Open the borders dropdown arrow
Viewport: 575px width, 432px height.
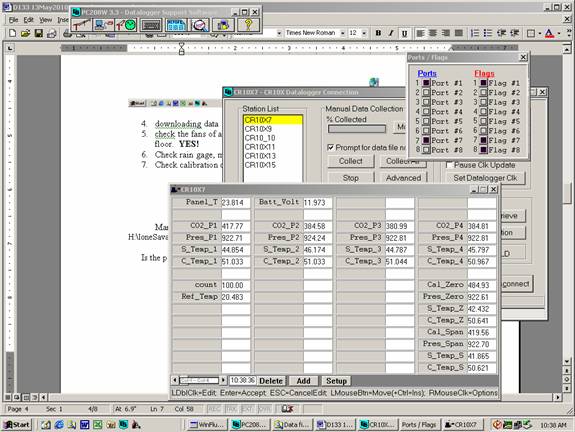click(540, 33)
